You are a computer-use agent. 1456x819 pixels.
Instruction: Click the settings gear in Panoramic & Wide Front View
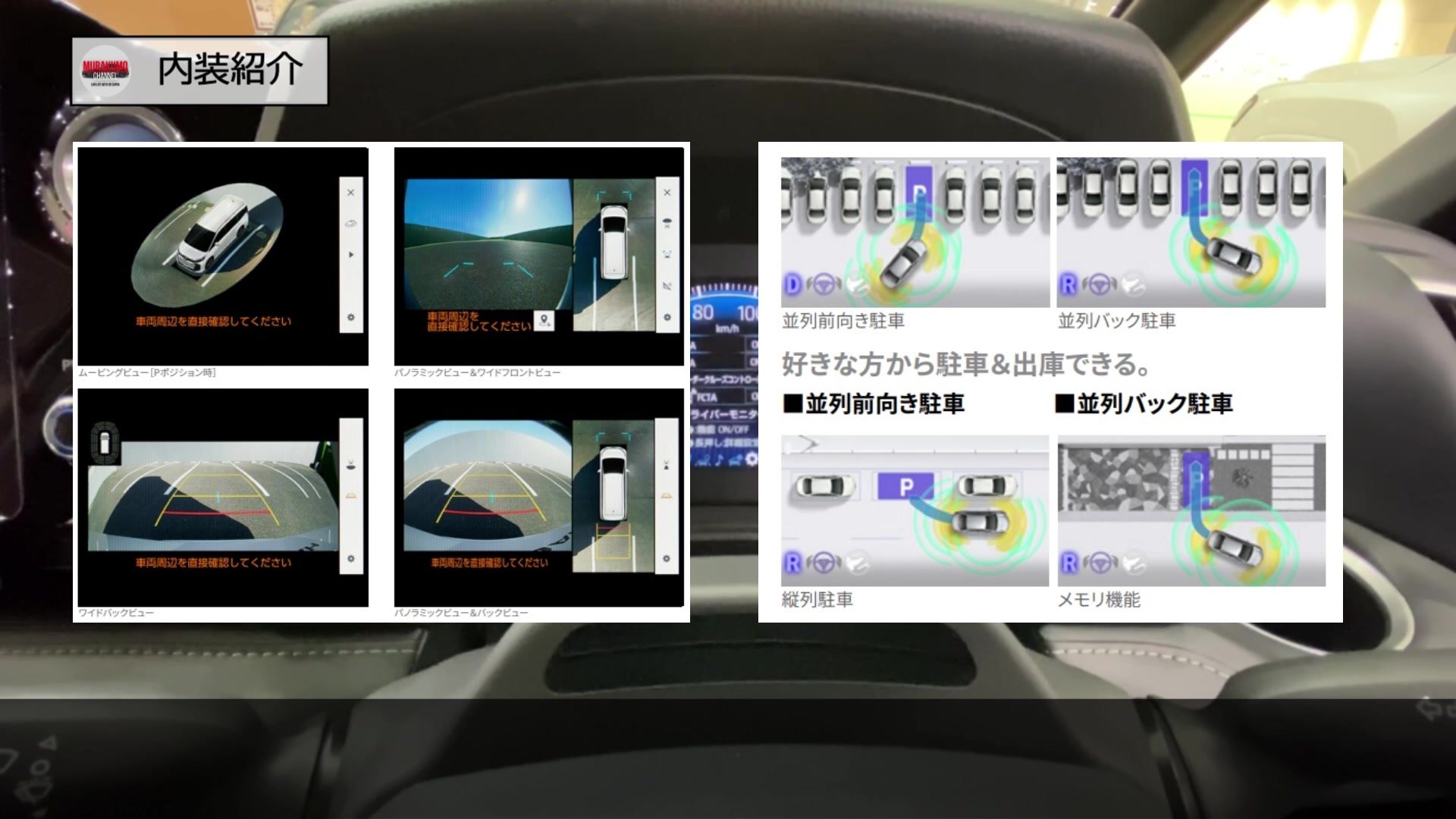click(667, 318)
